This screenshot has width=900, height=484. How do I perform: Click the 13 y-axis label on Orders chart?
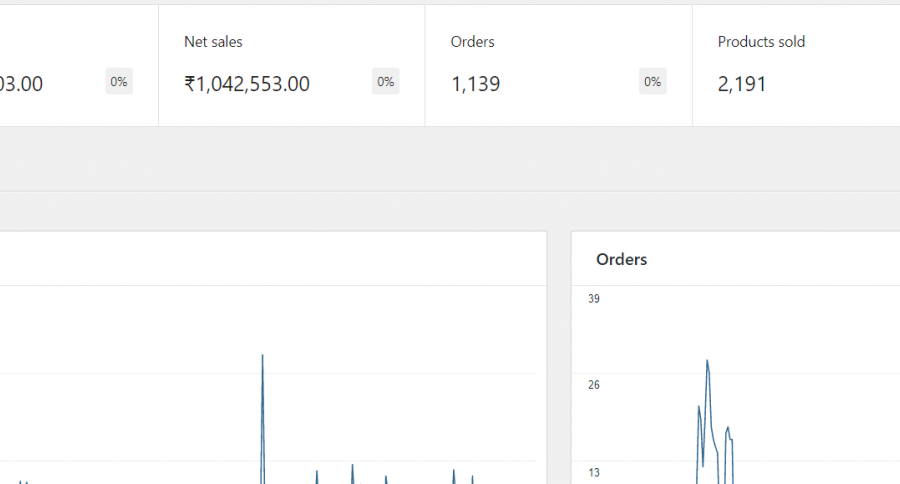click(594, 472)
